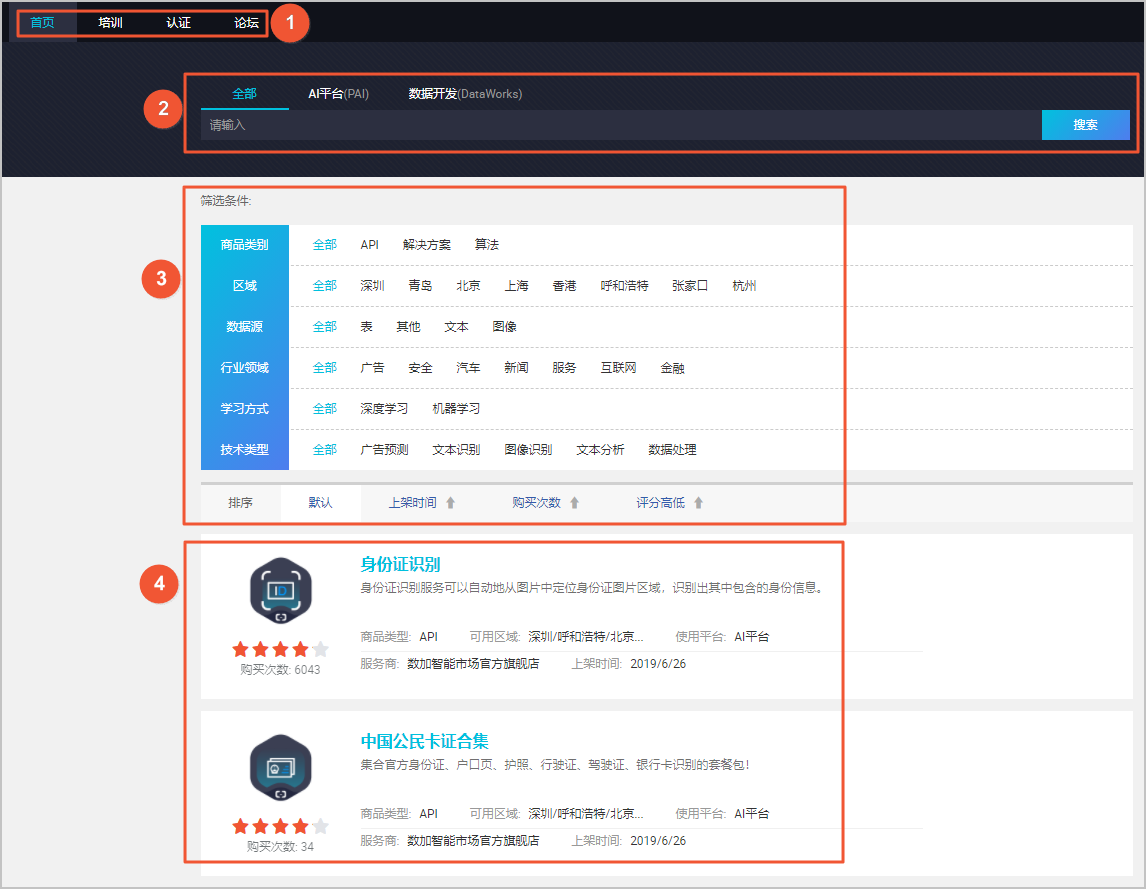Click the star rating above 购买次数: 34

click(x=281, y=826)
